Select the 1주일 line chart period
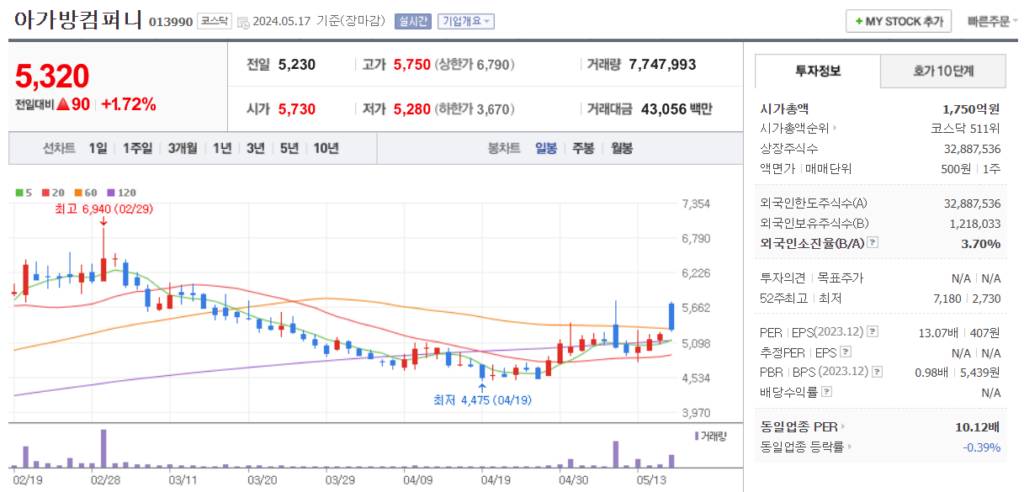 point(137,148)
